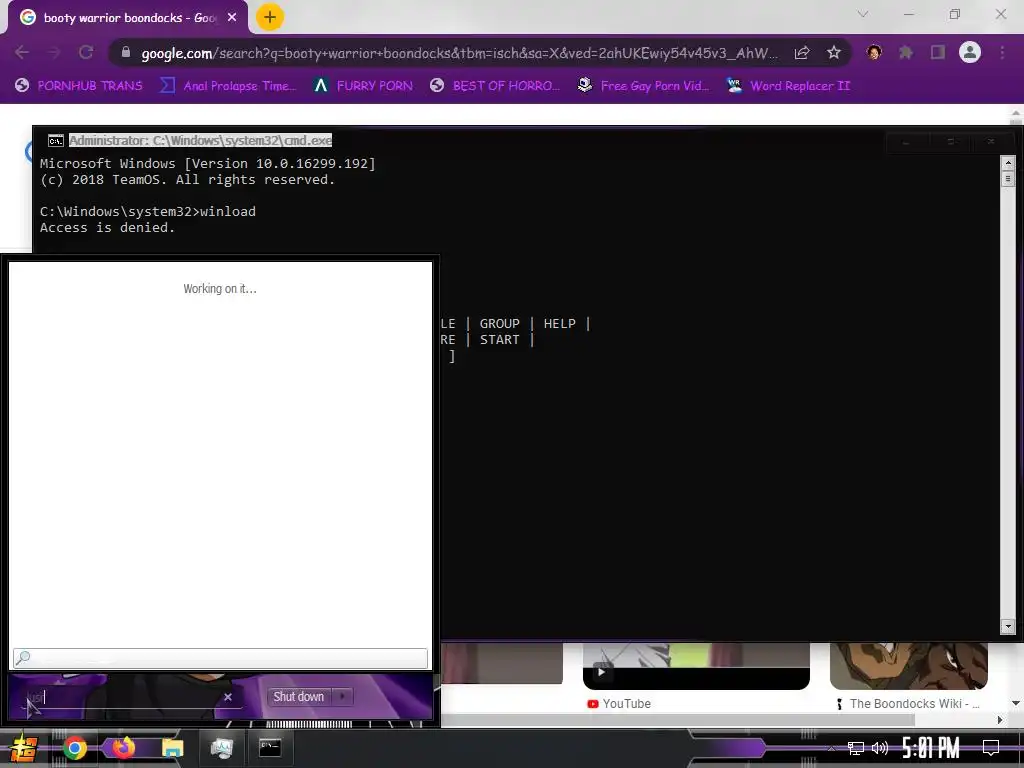Open File Explorer from the taskbar

click(172, 748)
